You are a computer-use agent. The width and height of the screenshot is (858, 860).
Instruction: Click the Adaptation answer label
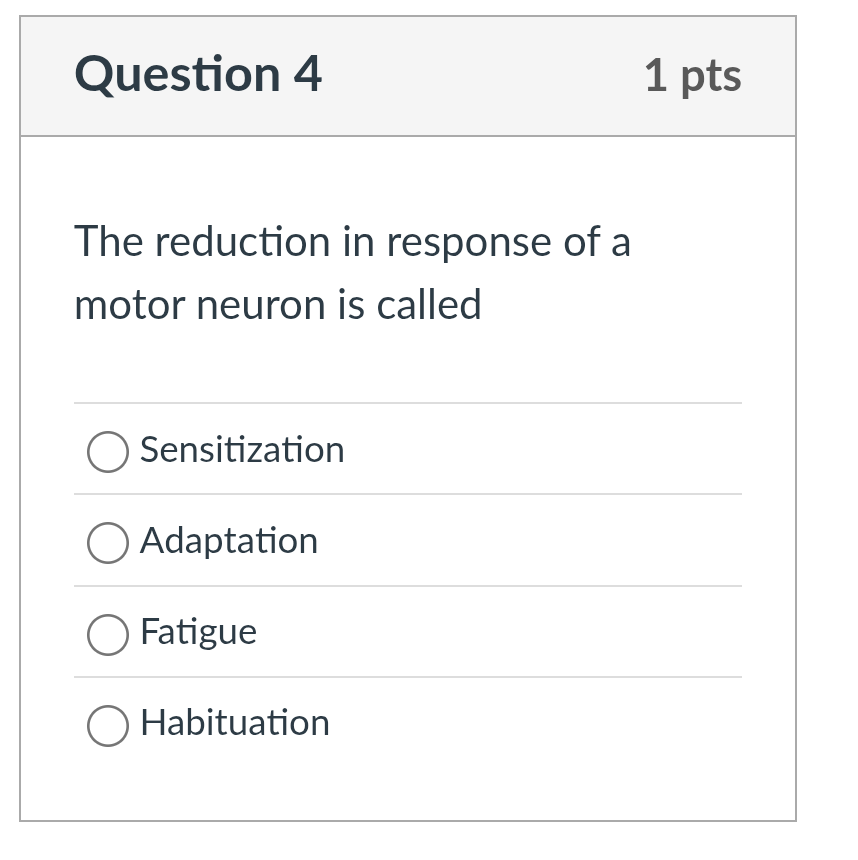228,542
